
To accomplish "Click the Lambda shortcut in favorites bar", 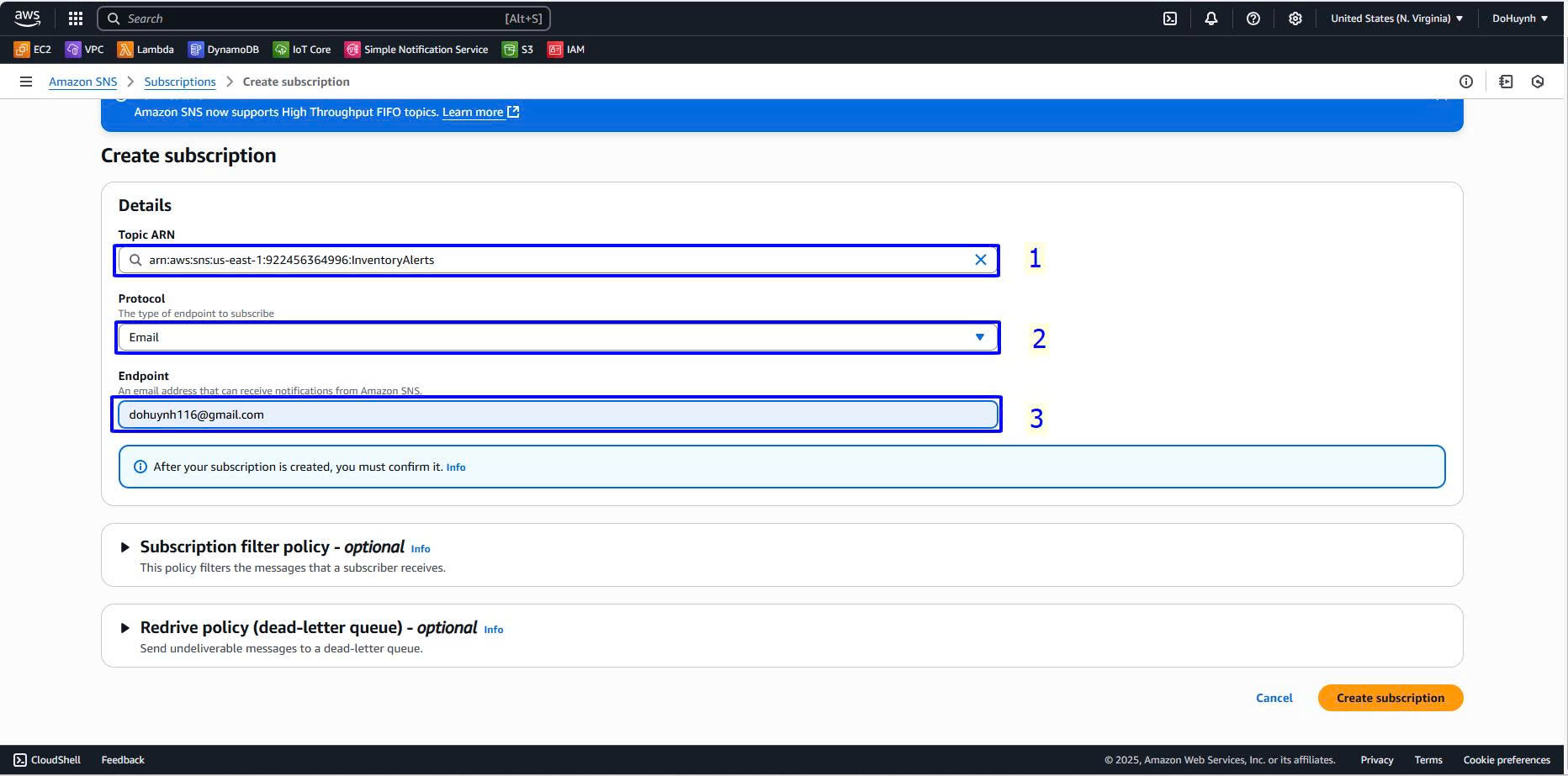I will (x=146, y=50).
